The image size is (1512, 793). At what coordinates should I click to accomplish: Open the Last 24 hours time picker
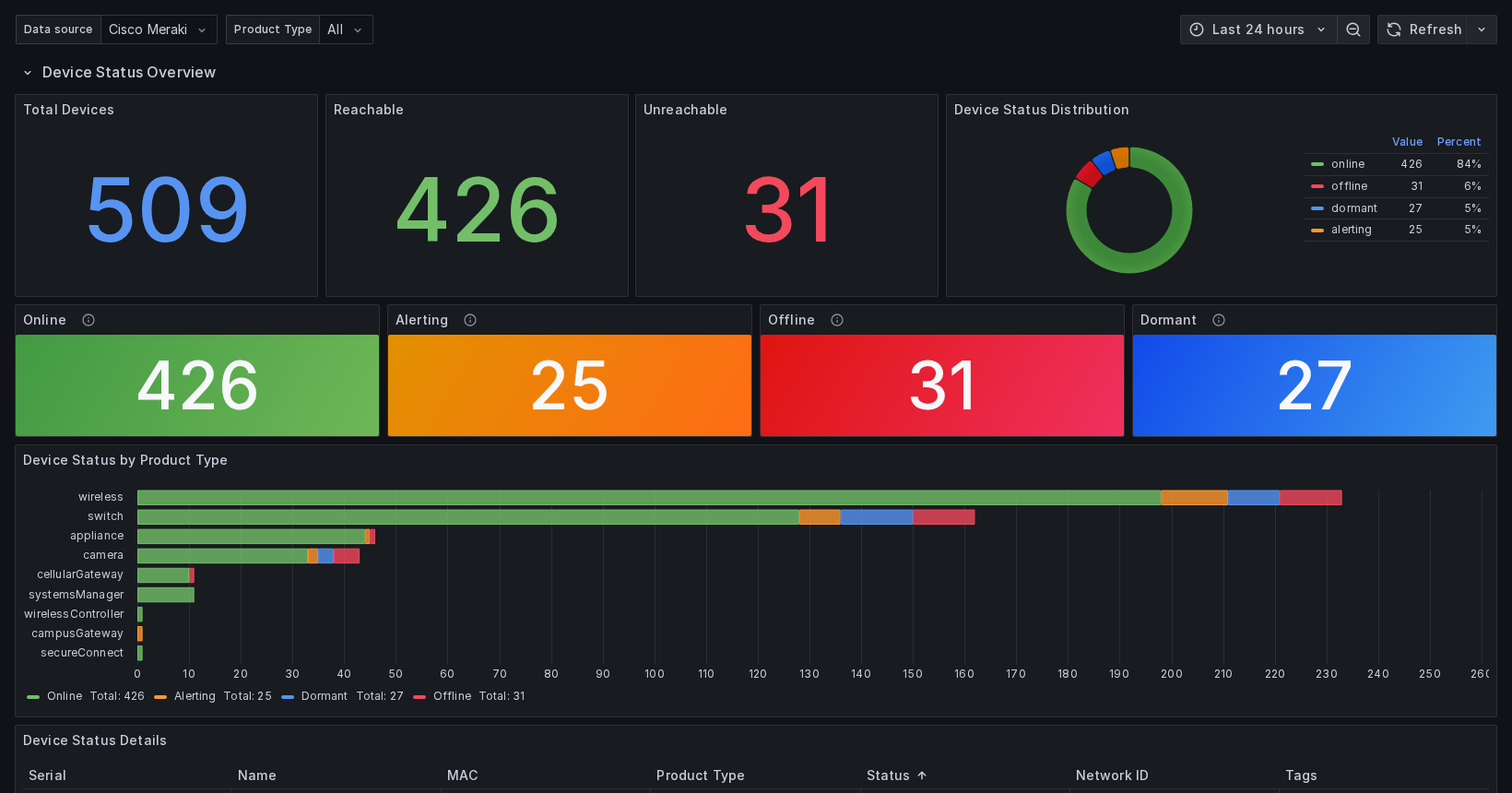point(1258,30)
